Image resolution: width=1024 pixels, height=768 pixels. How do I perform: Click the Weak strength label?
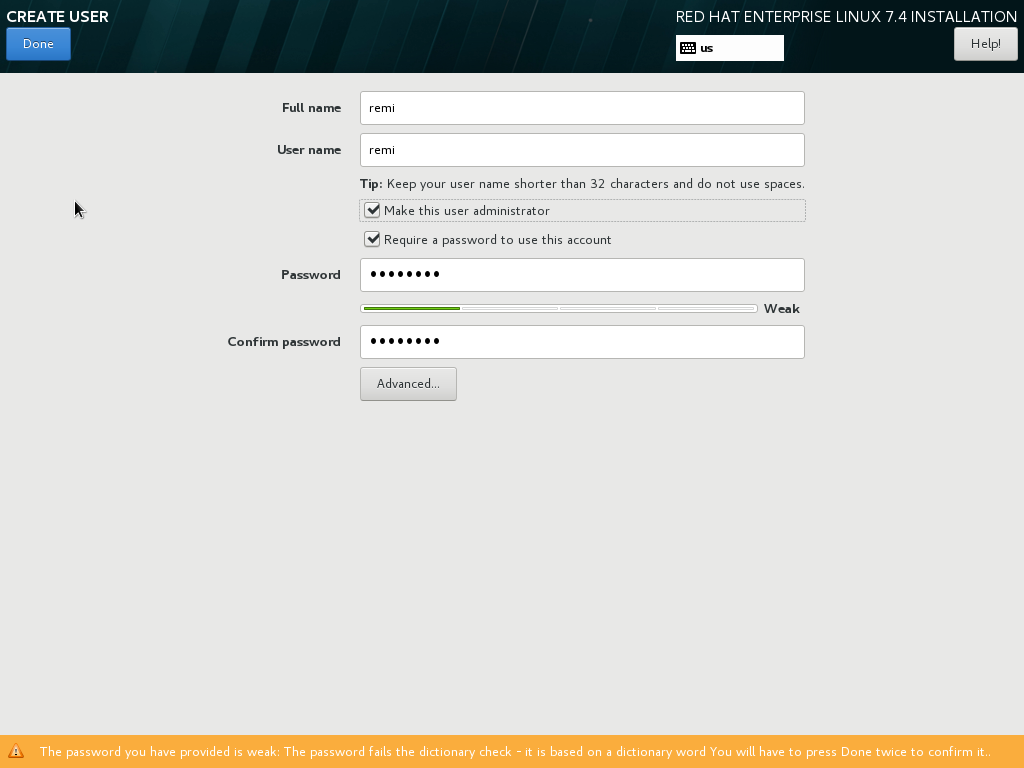782,308
